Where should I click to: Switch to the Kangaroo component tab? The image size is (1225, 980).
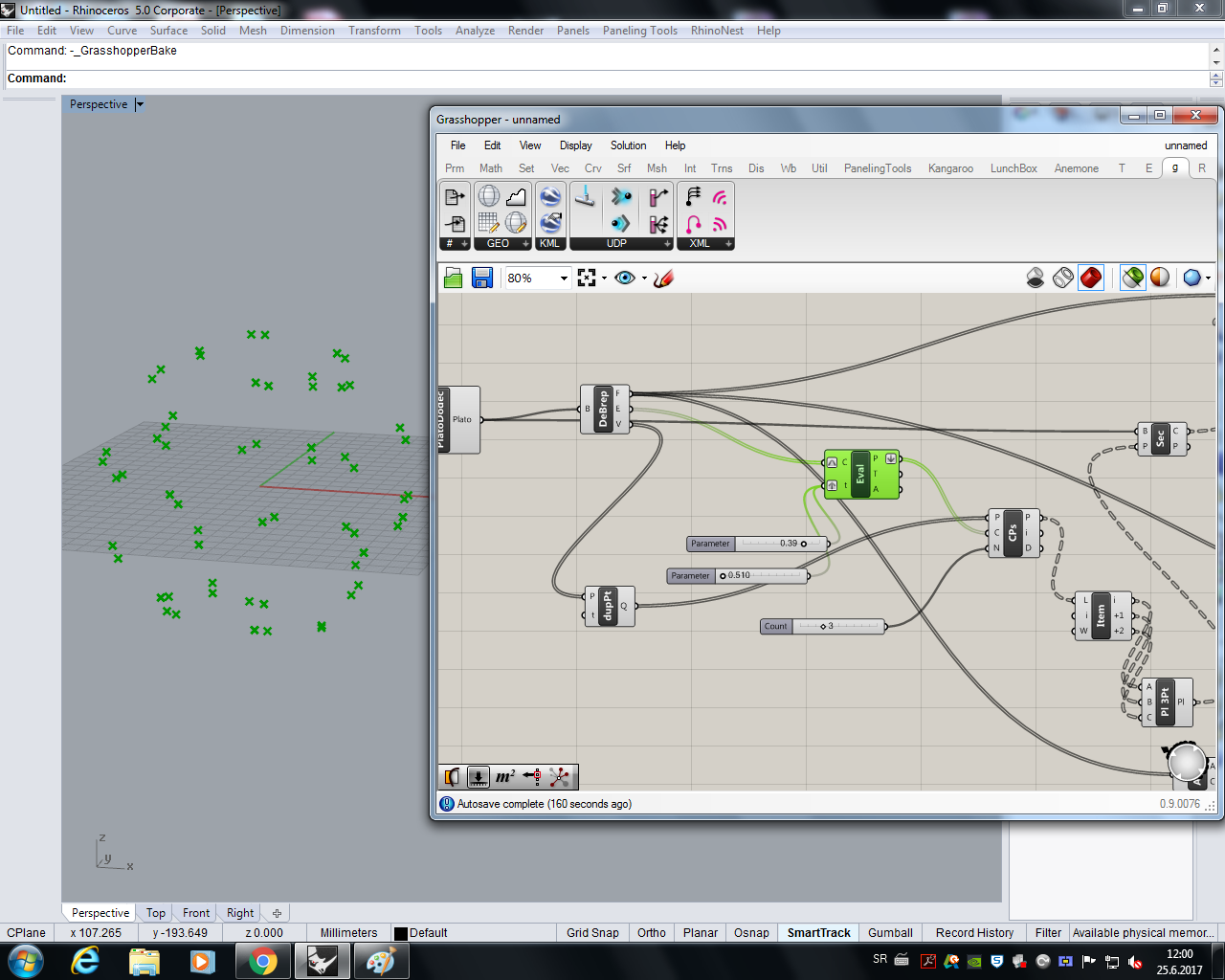pos(950,168)
